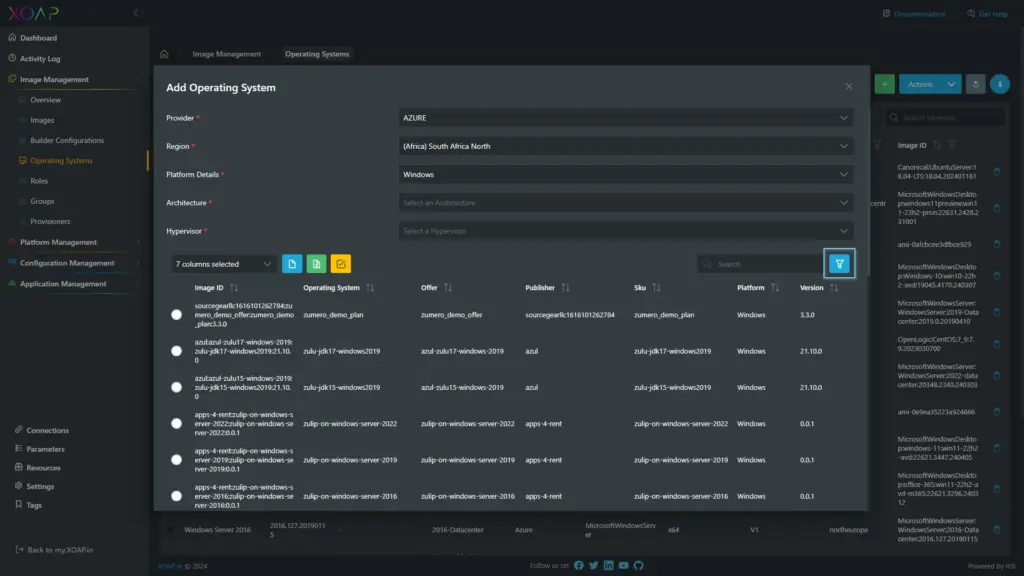Click the breadcrumb home icon
Image resolution: width=1024 pixels, height=576 pixels.
[164, 54]
